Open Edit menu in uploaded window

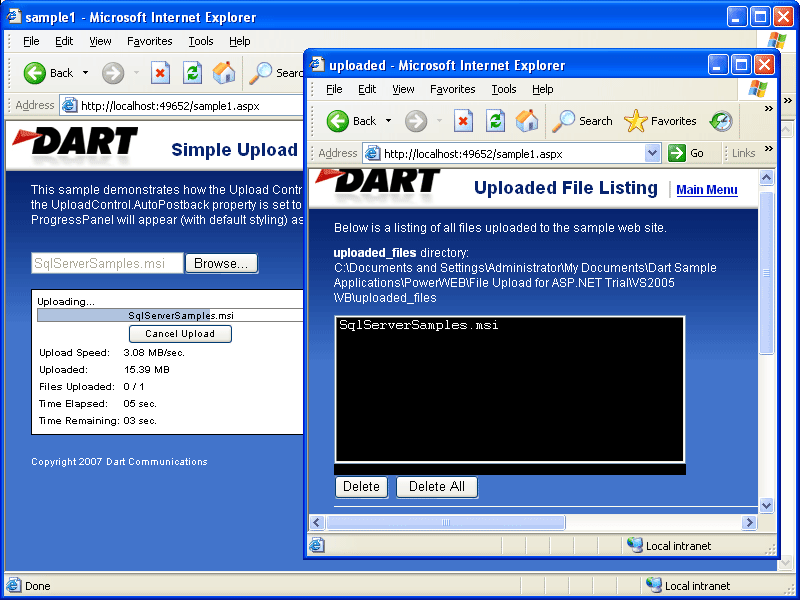367,89
